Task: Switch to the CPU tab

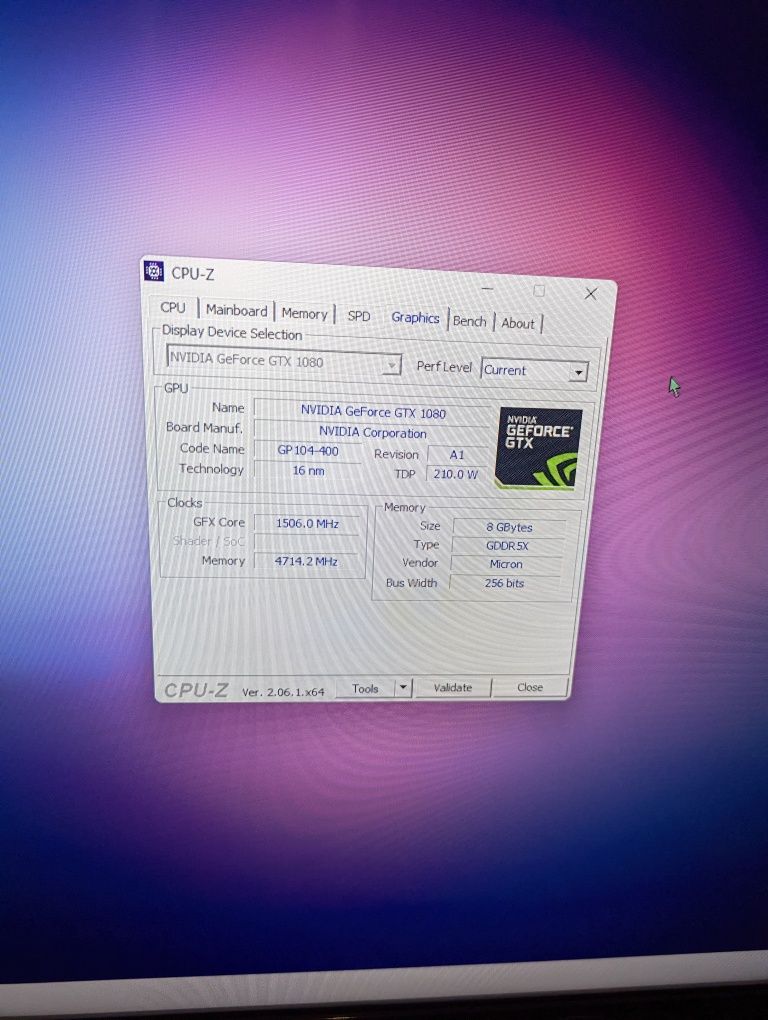Action: coord(173,307)
